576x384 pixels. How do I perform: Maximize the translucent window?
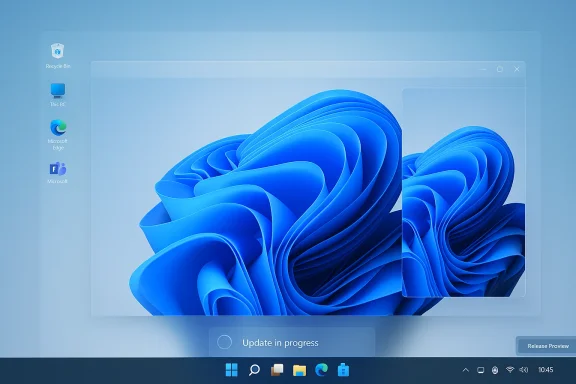500,69
